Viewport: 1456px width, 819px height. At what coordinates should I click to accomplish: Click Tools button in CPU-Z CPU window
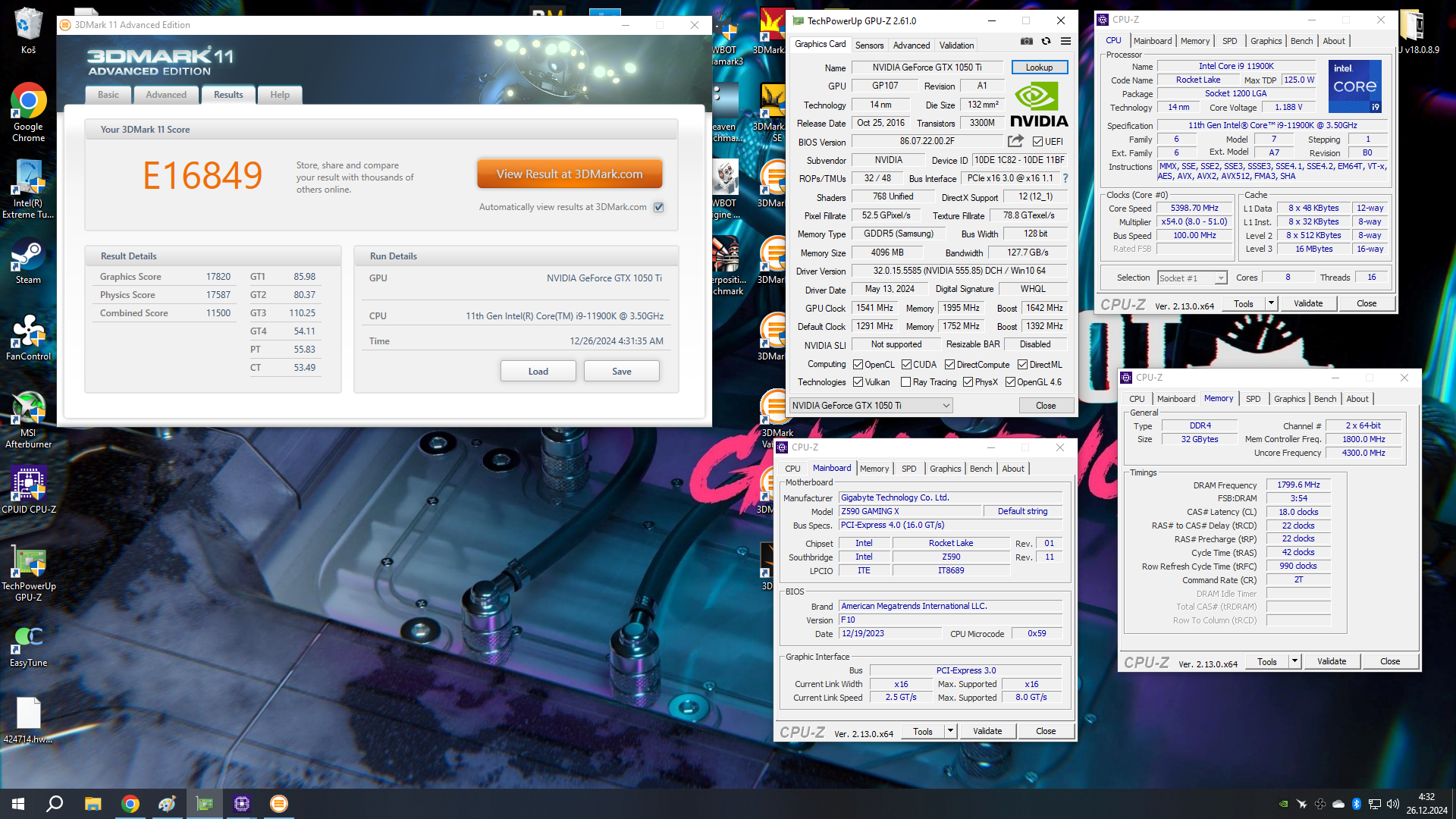[x=1243, y=303]
